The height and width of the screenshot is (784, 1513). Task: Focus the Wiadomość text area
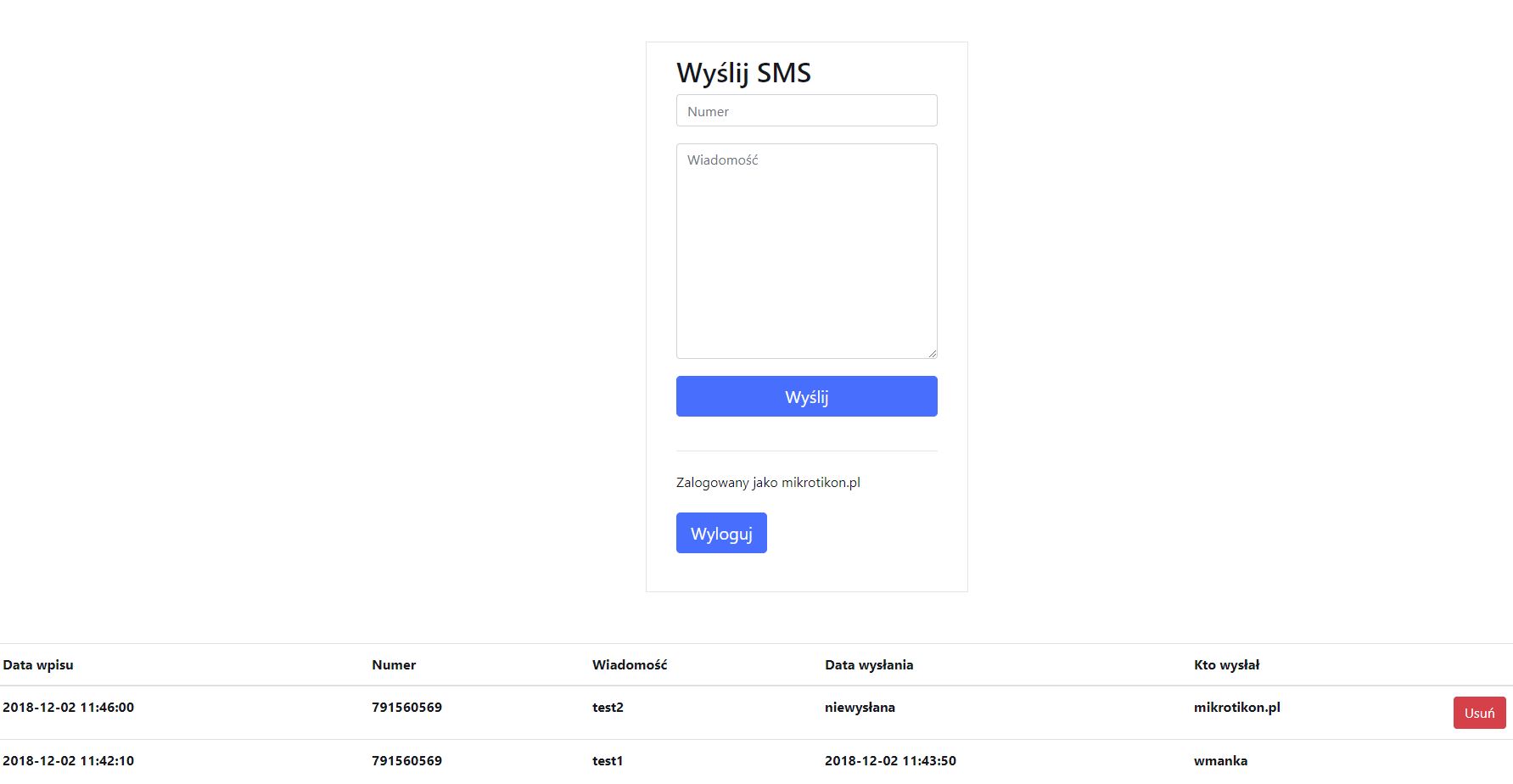pyautogui.click(x=806, y=251)
